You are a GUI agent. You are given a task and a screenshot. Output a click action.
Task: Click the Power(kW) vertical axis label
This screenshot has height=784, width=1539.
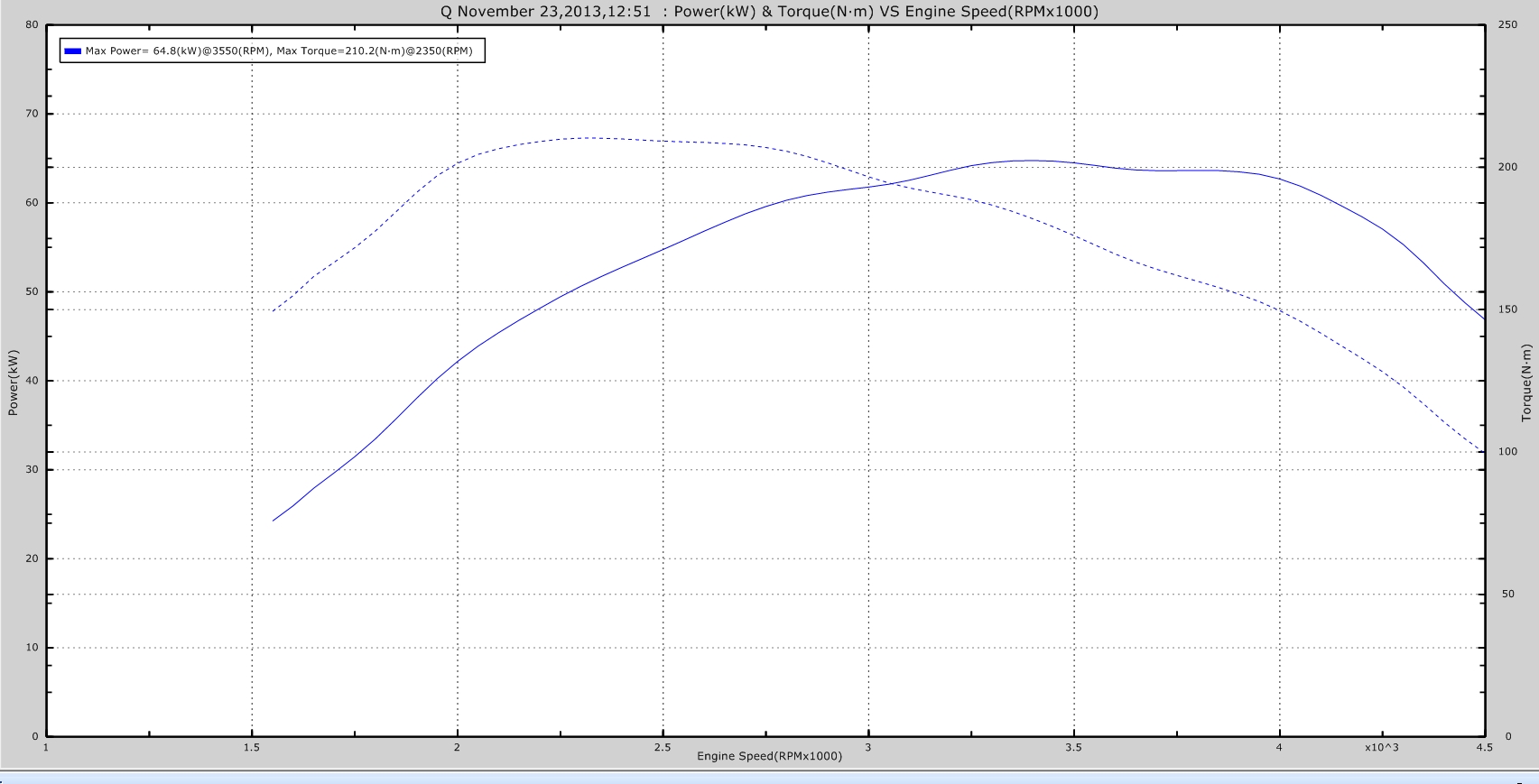13,383
